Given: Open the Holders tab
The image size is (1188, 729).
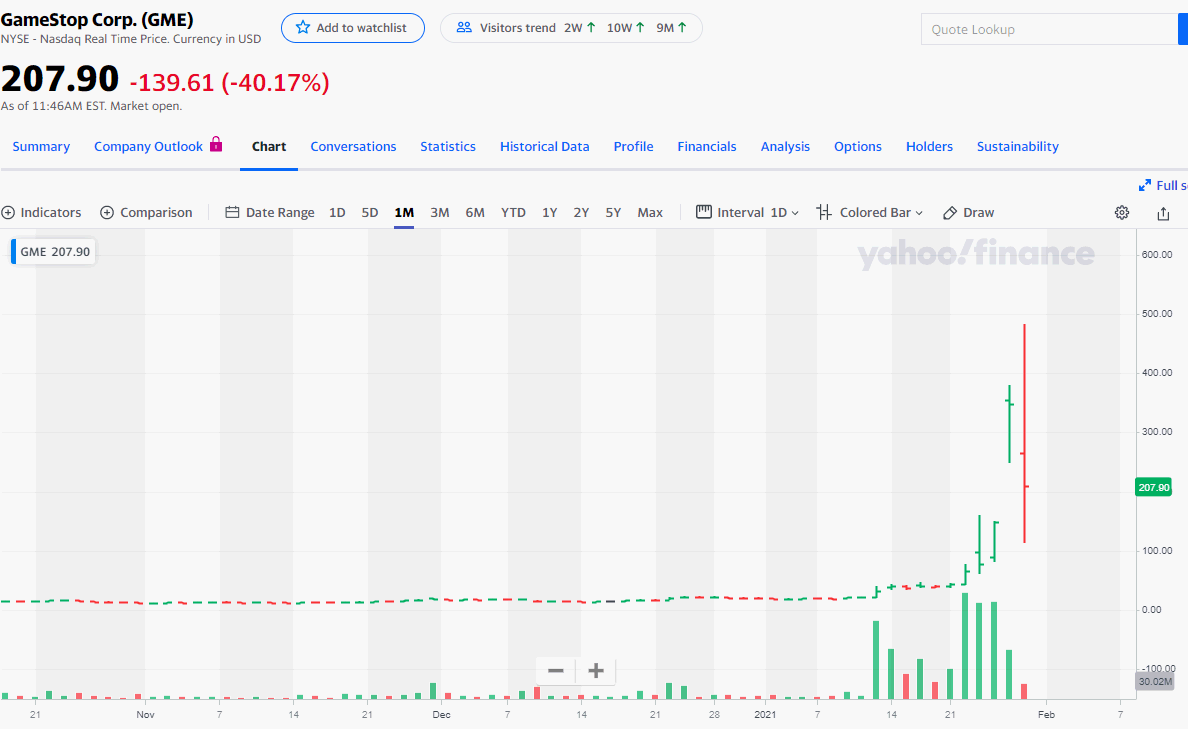Looking at the screenshot, I should pos(930,146).
